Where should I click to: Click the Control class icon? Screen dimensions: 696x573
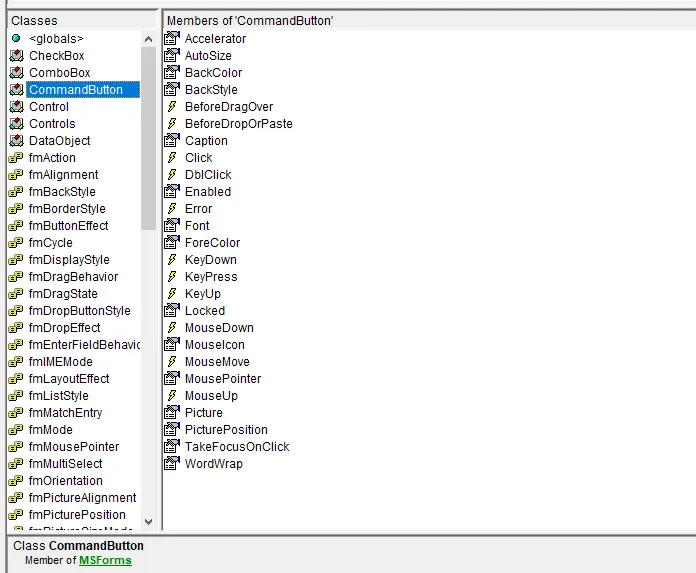pos(16,107)
